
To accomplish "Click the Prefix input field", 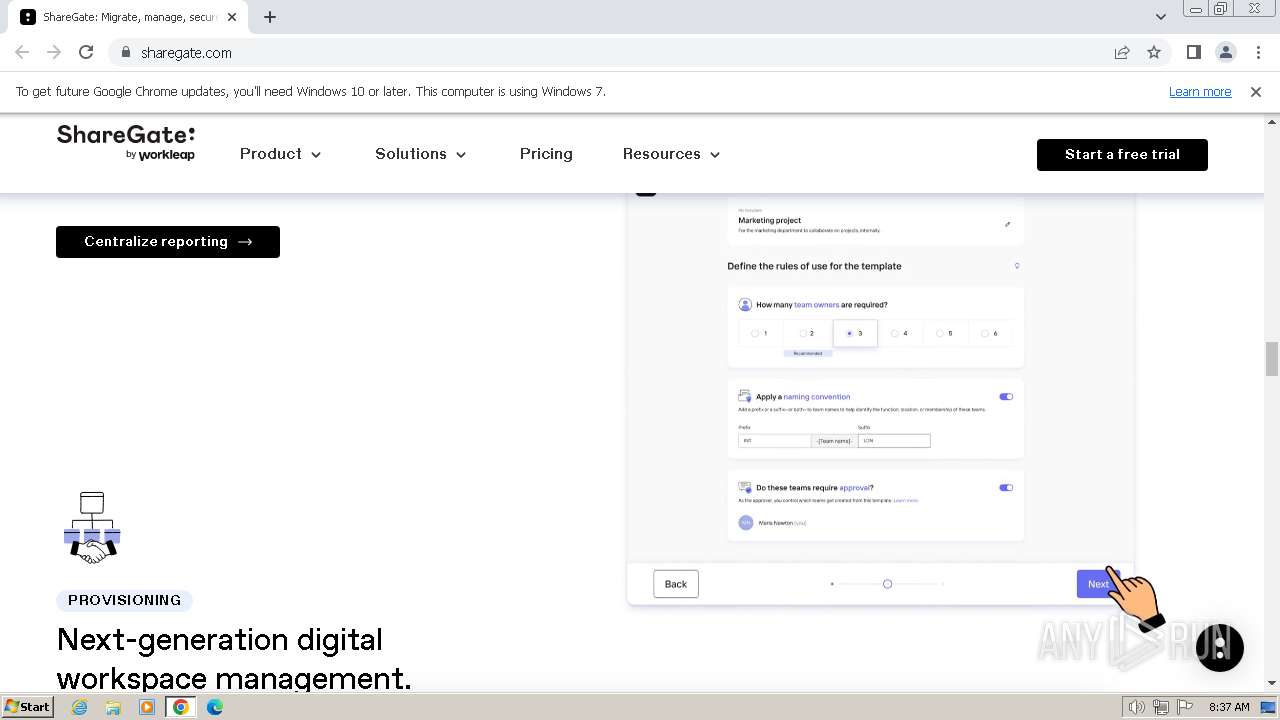I will pyautogui.click(x=775, y=440).
